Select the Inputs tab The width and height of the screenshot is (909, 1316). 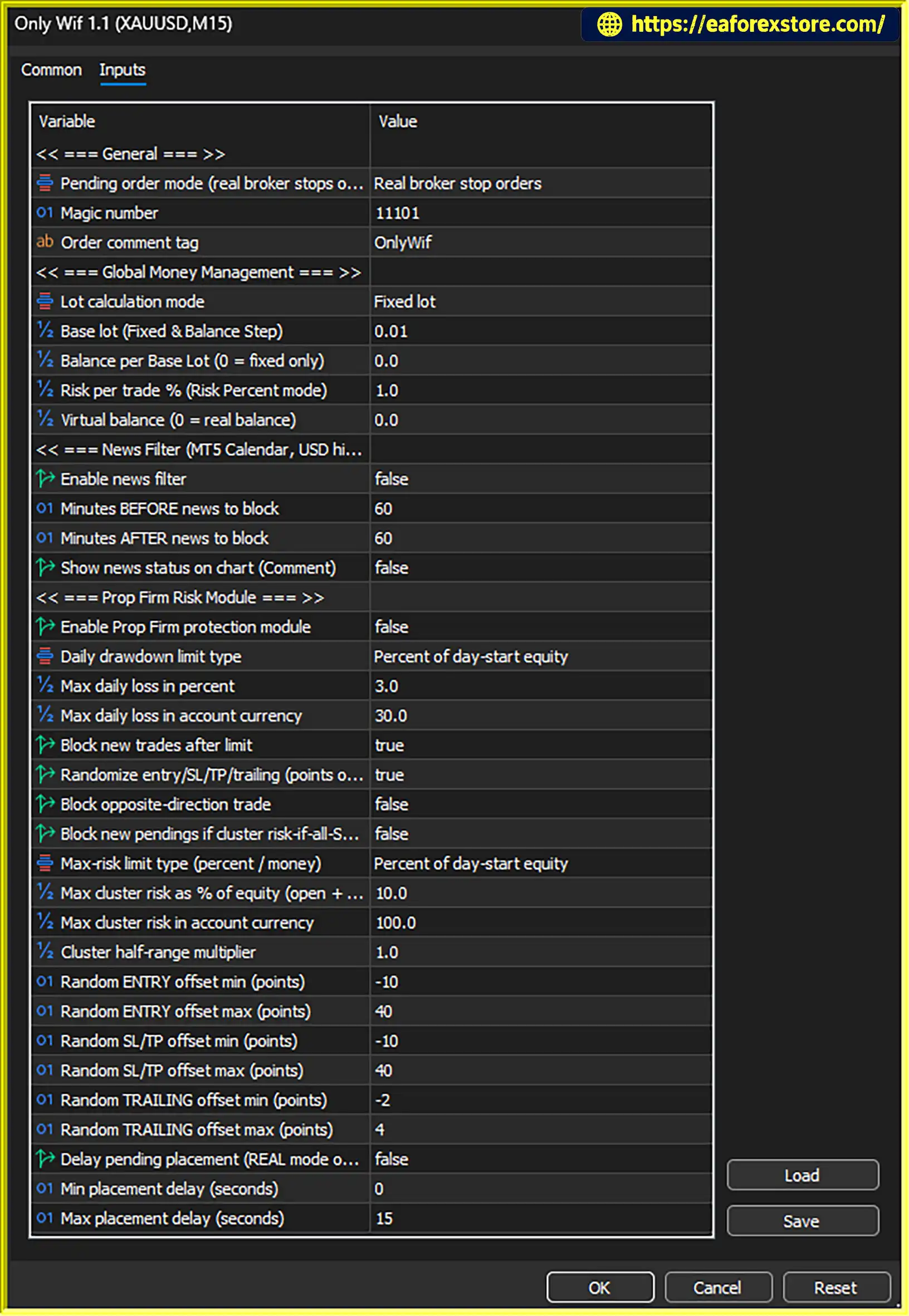pyautogui.click(x=123, y=70)
